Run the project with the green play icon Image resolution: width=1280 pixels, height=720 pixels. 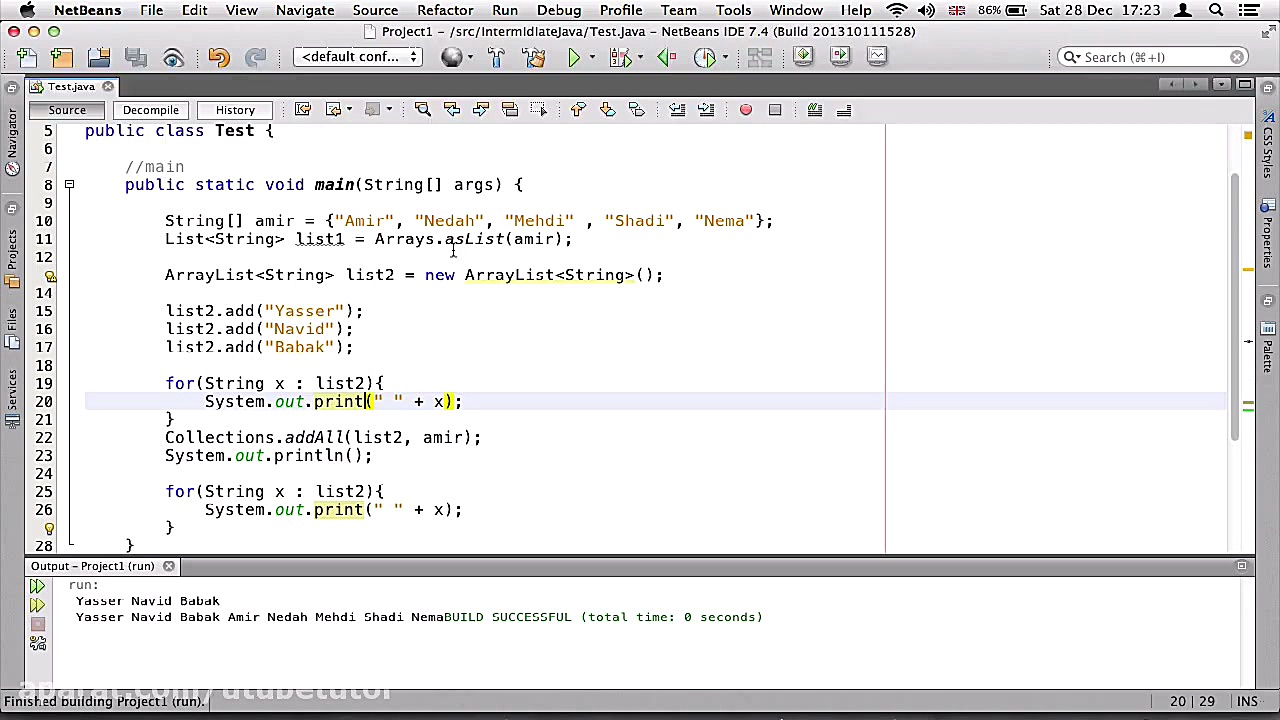tap(574, 57)
